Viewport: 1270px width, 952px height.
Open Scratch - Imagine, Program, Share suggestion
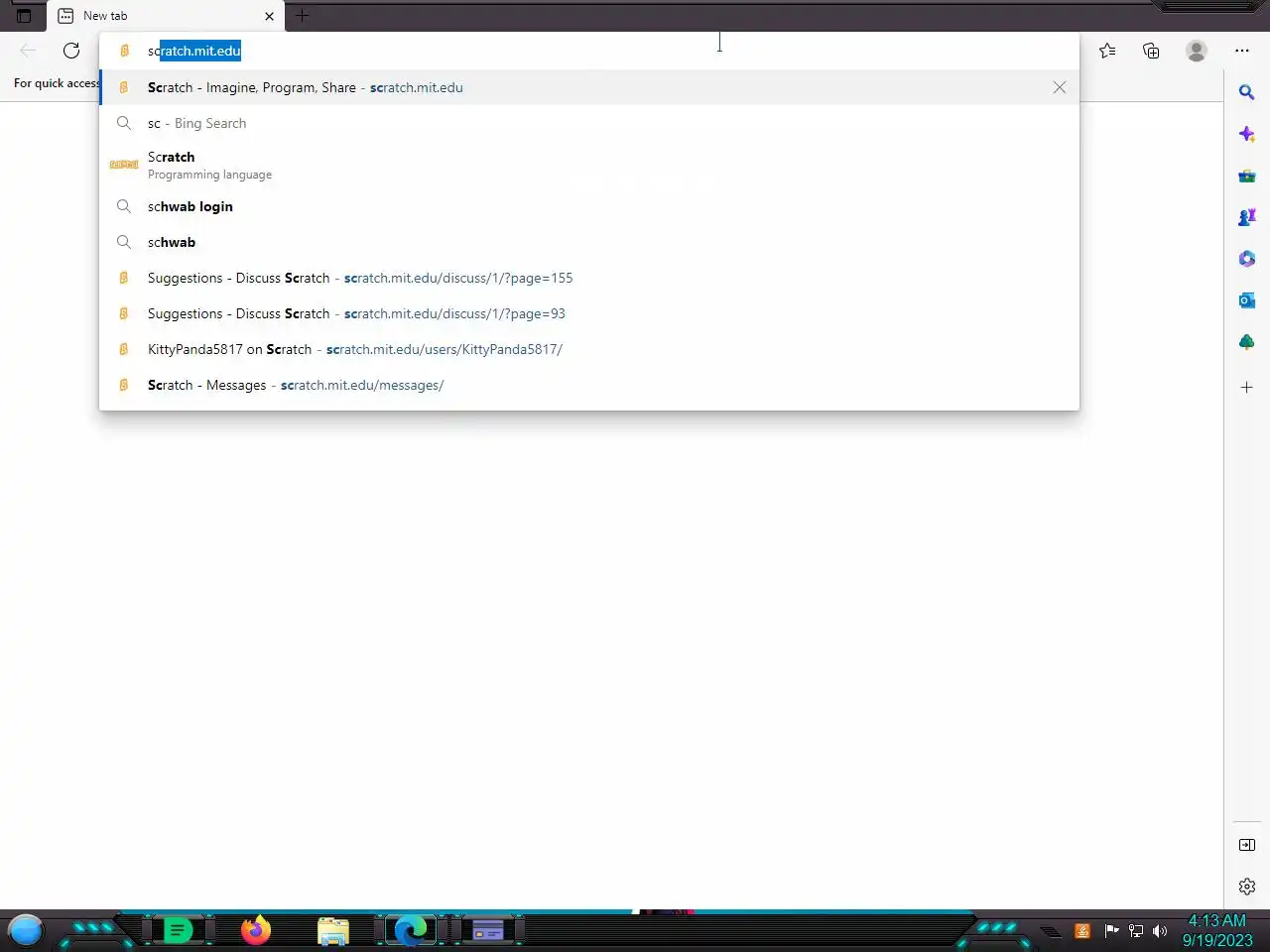[x=589, y=87]
